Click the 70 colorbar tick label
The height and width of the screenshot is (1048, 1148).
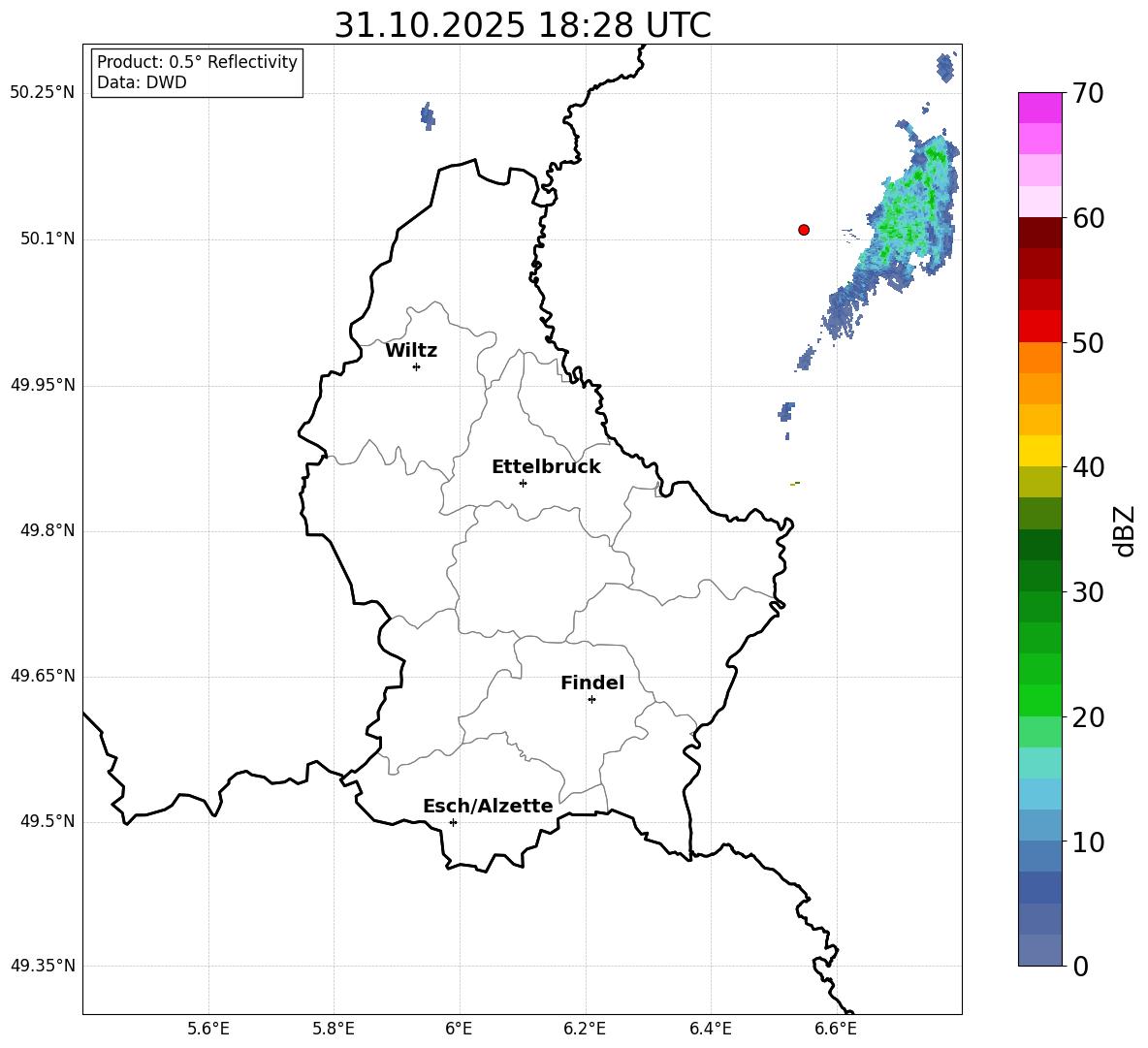(x=1088, y=93)
